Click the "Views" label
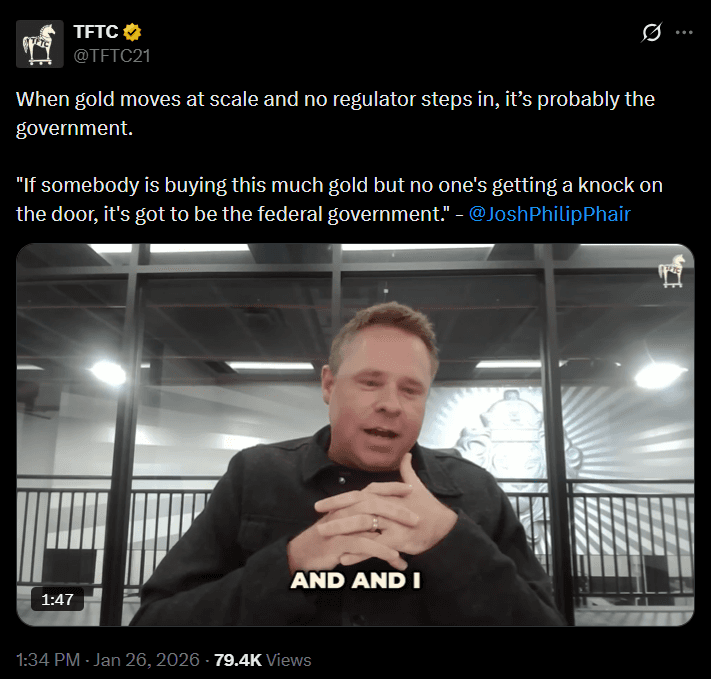This screenshot has height=679, width=711. [x=289, y=660]
